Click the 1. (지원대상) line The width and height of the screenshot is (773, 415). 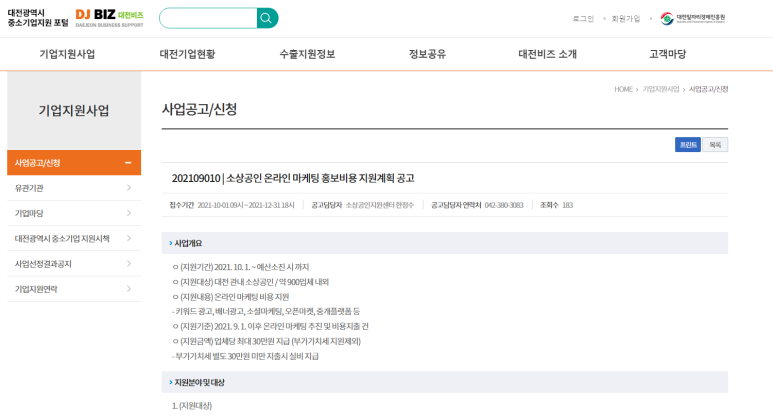point(192,406)
